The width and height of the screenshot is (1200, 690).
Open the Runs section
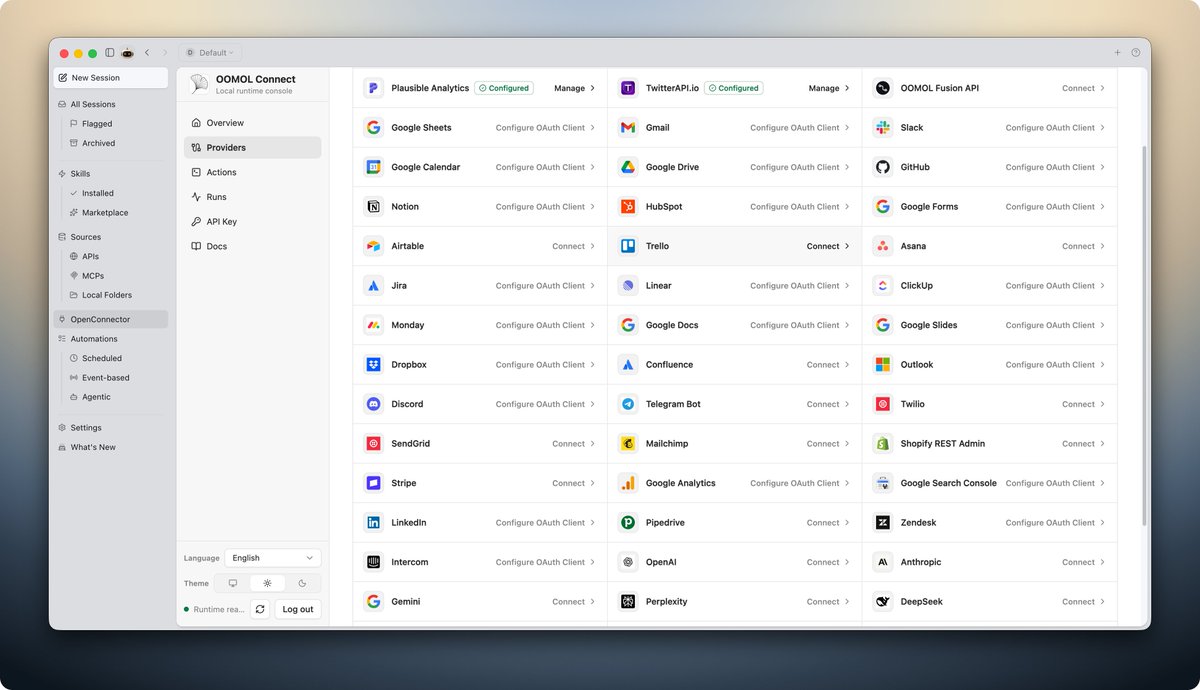pos(252,197)
